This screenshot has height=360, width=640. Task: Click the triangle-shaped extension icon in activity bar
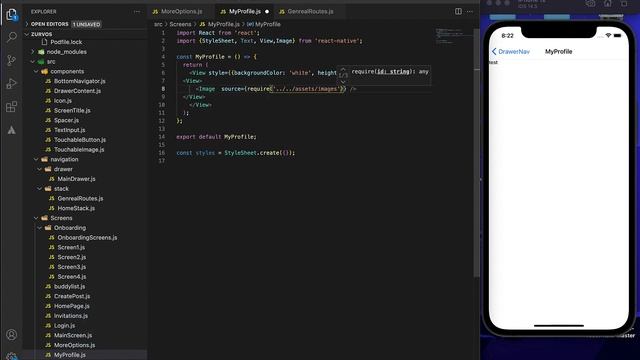tap(11, 130)
